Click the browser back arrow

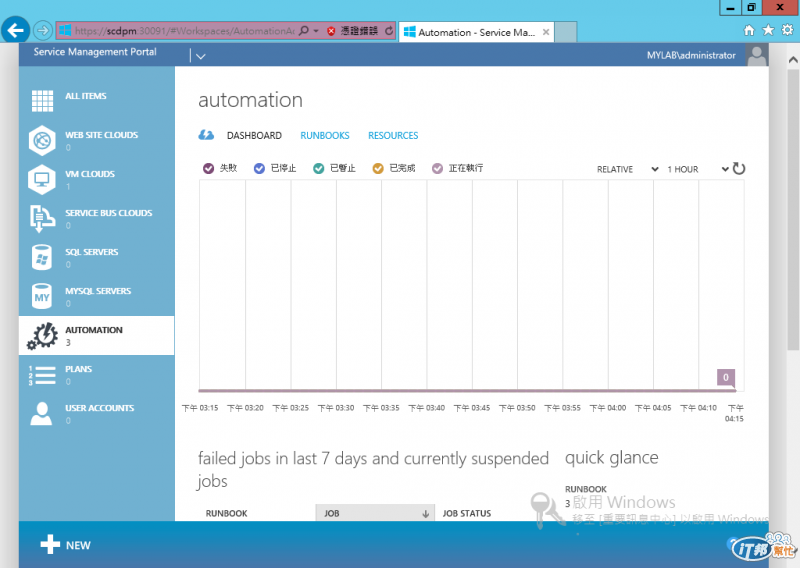15,31
